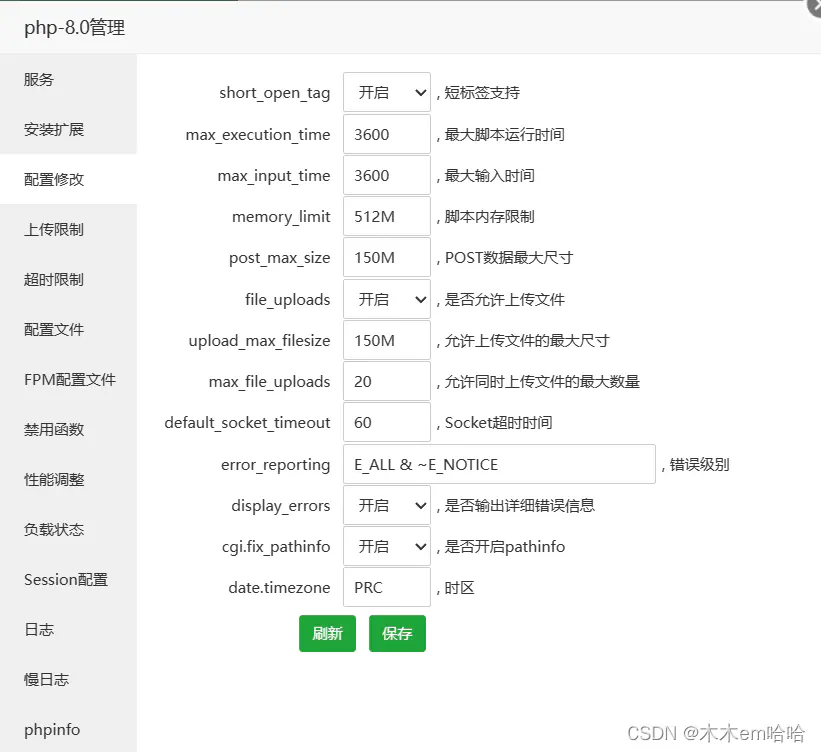Click the green 刷新 refresh button
This screenshot has width=821, height=752.
327,634
